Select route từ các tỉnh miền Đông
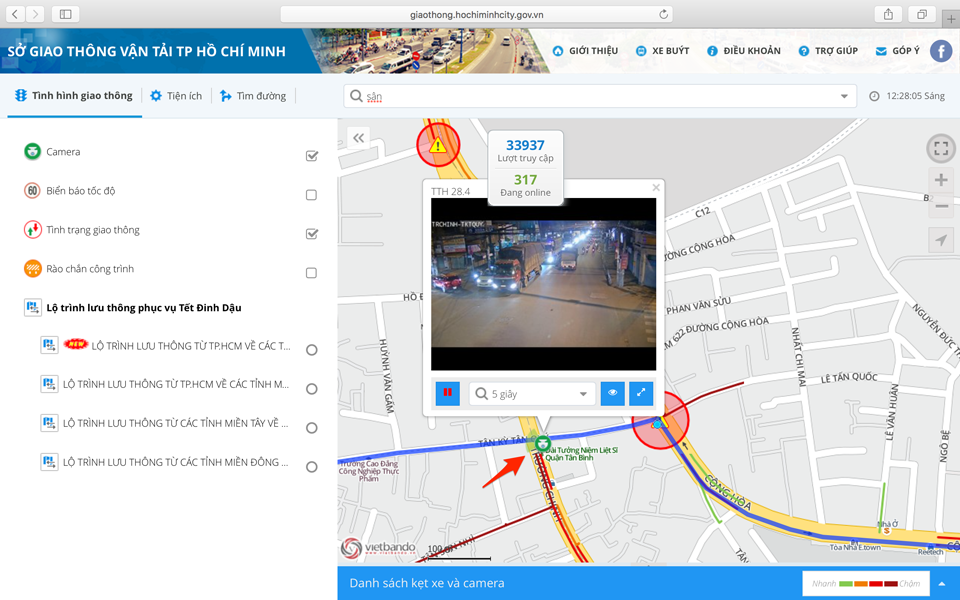 point(312,467)
